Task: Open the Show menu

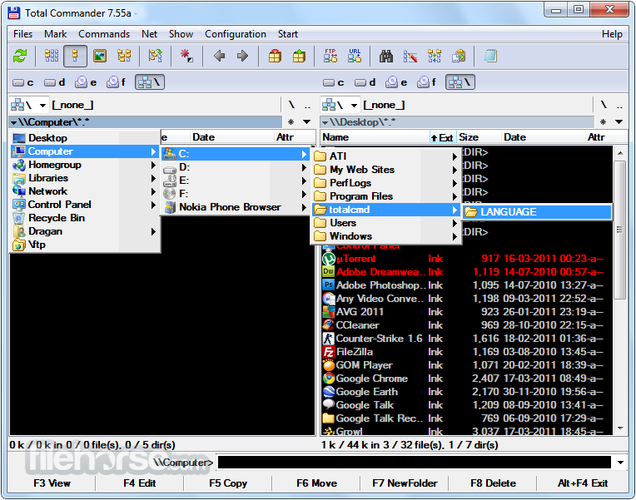Action: (x=181, y=34)
